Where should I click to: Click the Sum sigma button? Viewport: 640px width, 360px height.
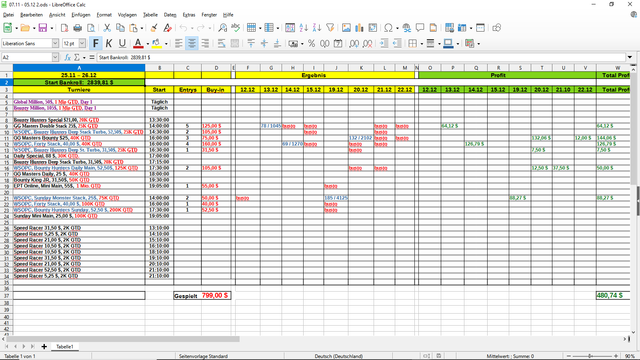77,58
